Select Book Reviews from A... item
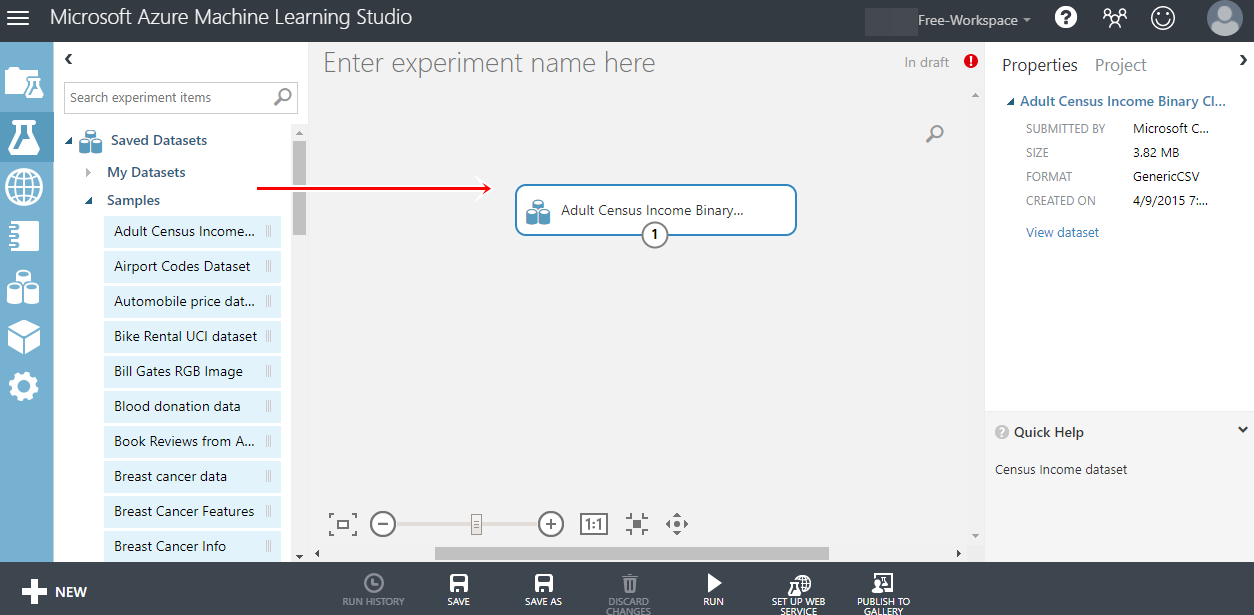The image size is (1254, 615). pos(192,441)
